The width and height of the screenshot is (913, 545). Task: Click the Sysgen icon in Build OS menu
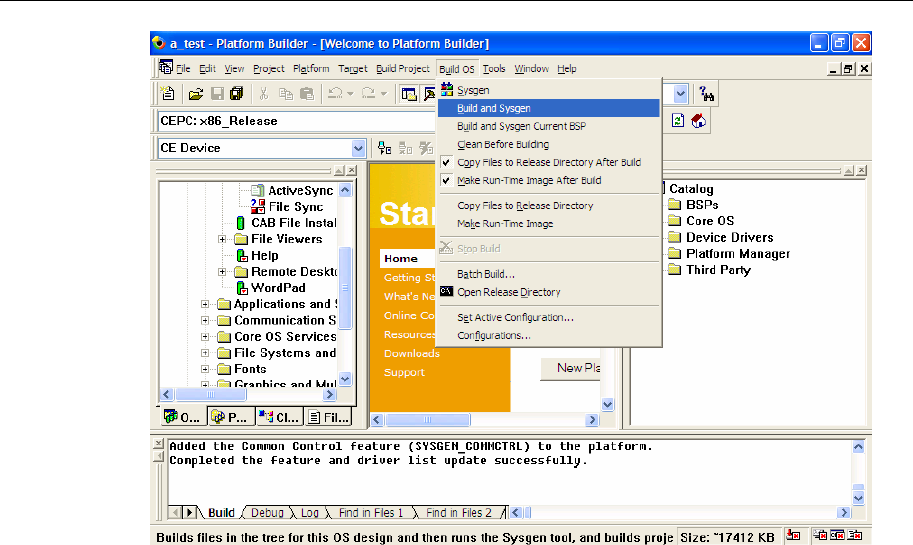pos(447,90)
